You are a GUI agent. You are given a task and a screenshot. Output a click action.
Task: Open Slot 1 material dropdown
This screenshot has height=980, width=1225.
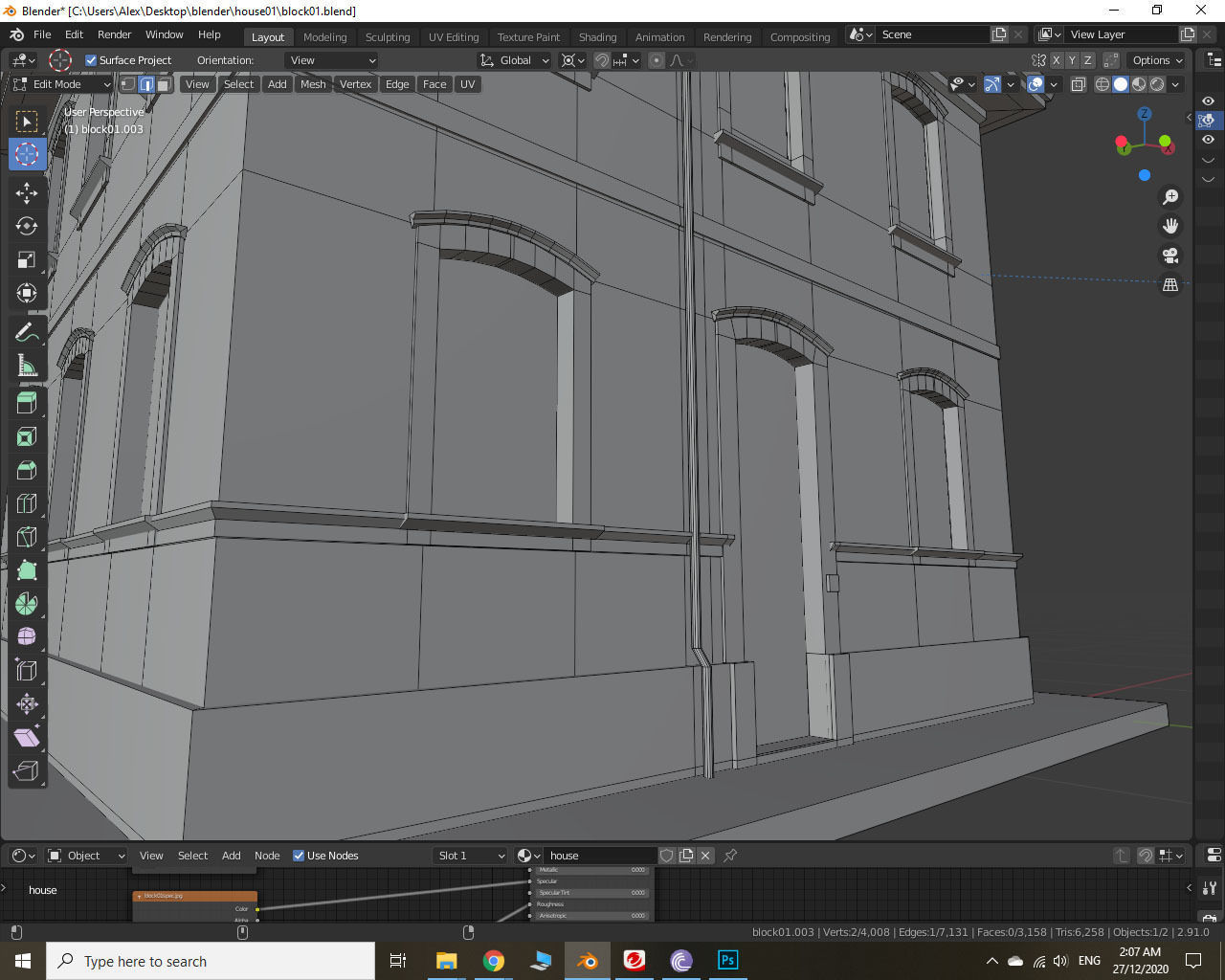[470, 856]
